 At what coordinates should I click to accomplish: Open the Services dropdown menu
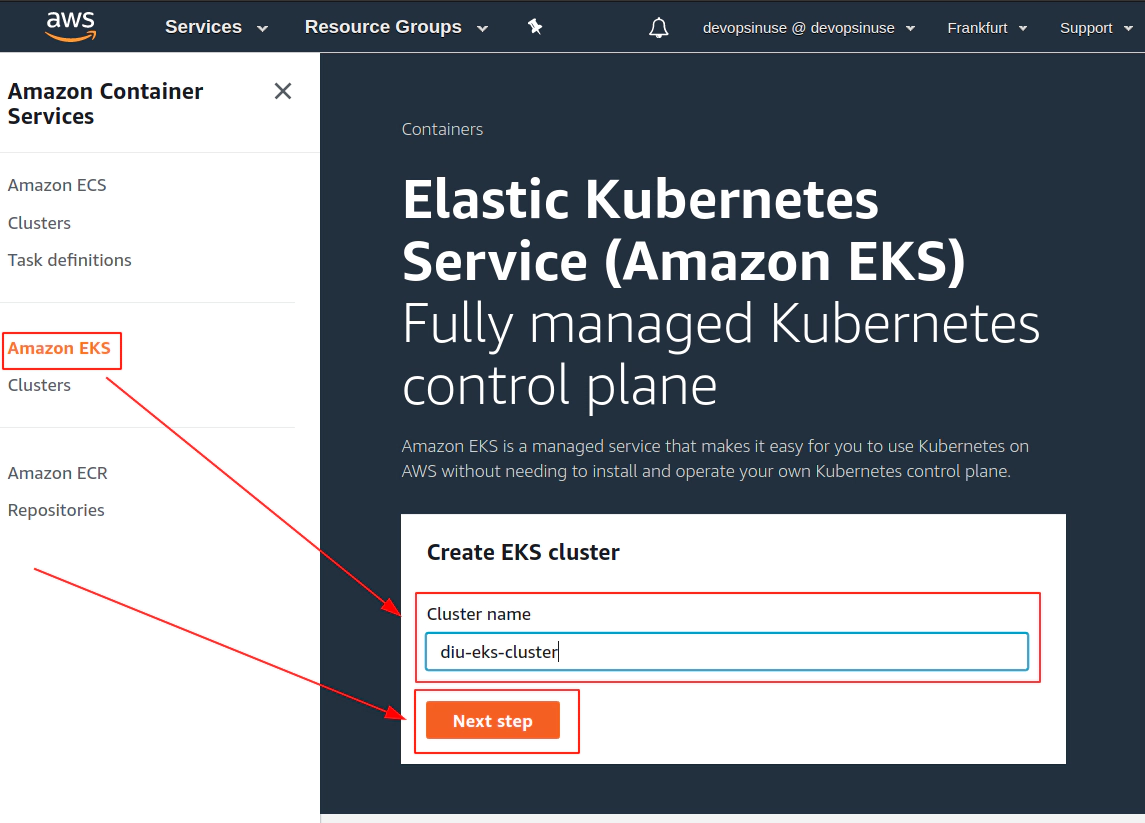pos(216,27)
